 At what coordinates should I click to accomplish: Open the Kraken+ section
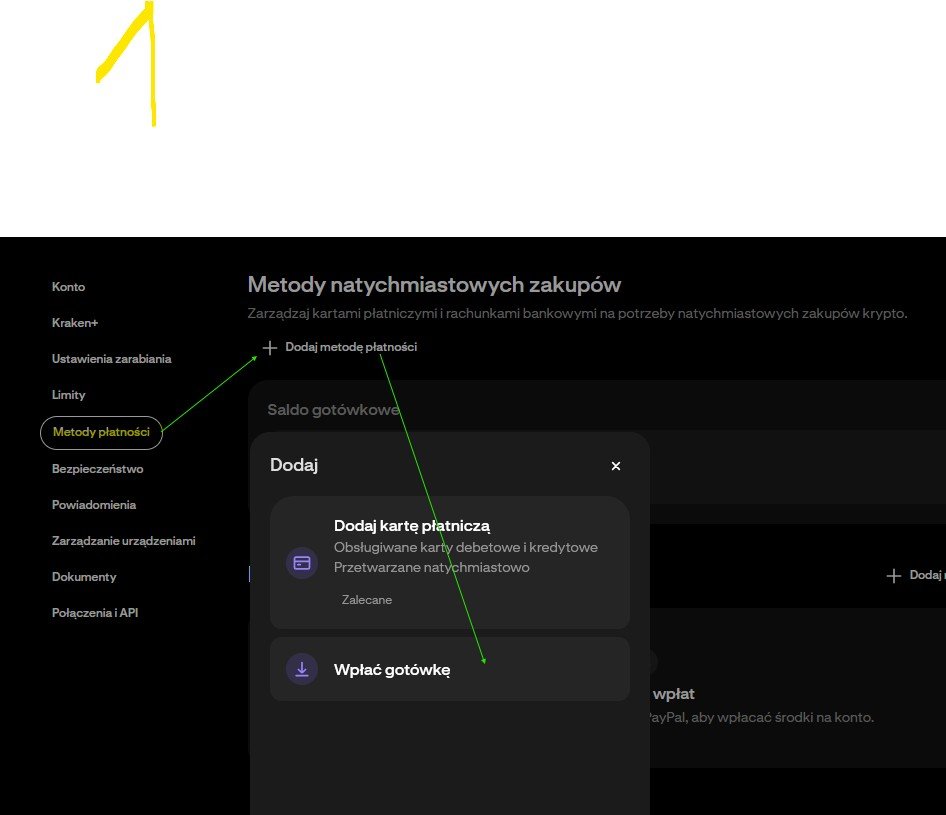[x=75, y=323]
